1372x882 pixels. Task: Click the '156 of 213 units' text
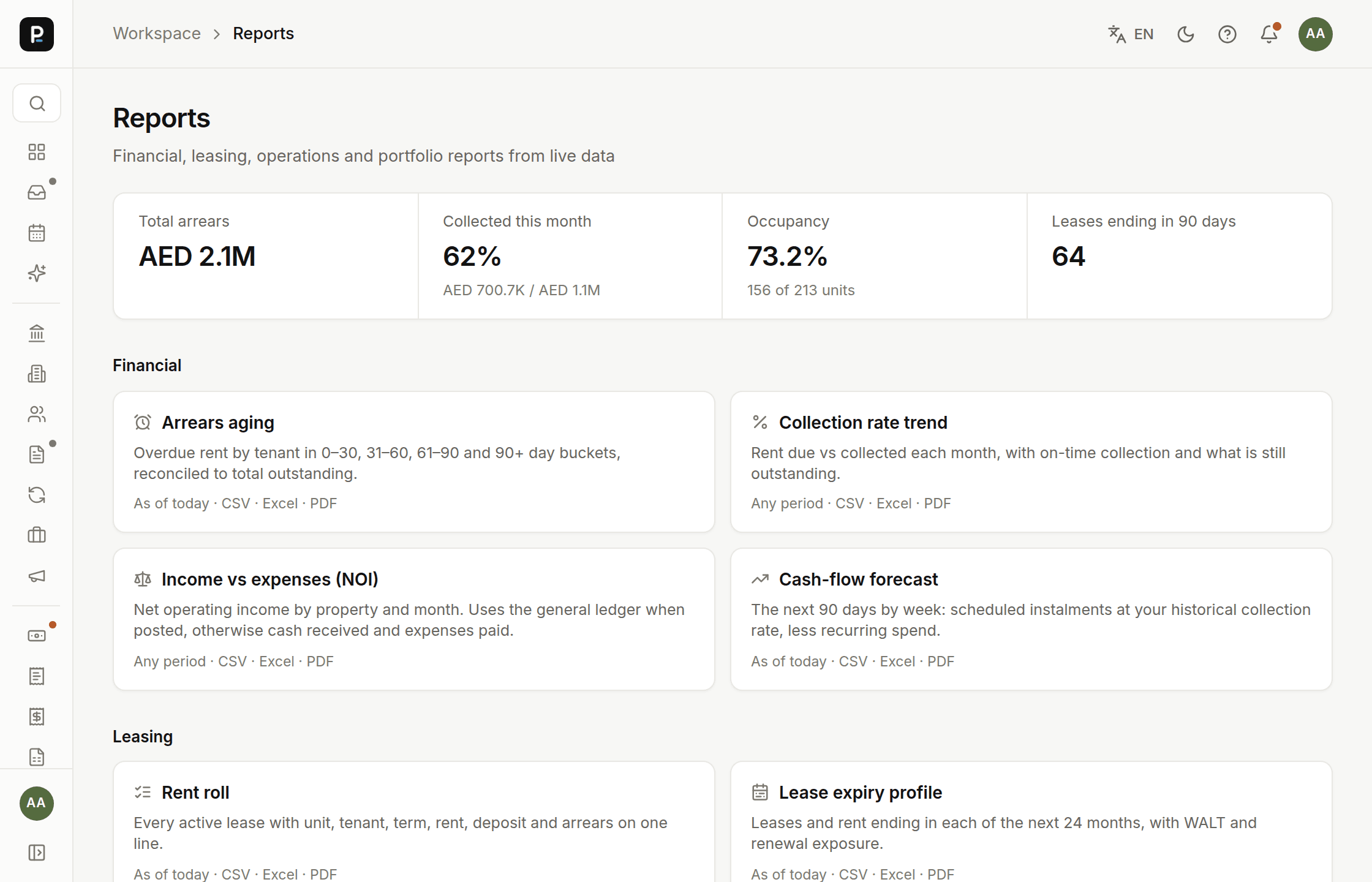(801, 290)
